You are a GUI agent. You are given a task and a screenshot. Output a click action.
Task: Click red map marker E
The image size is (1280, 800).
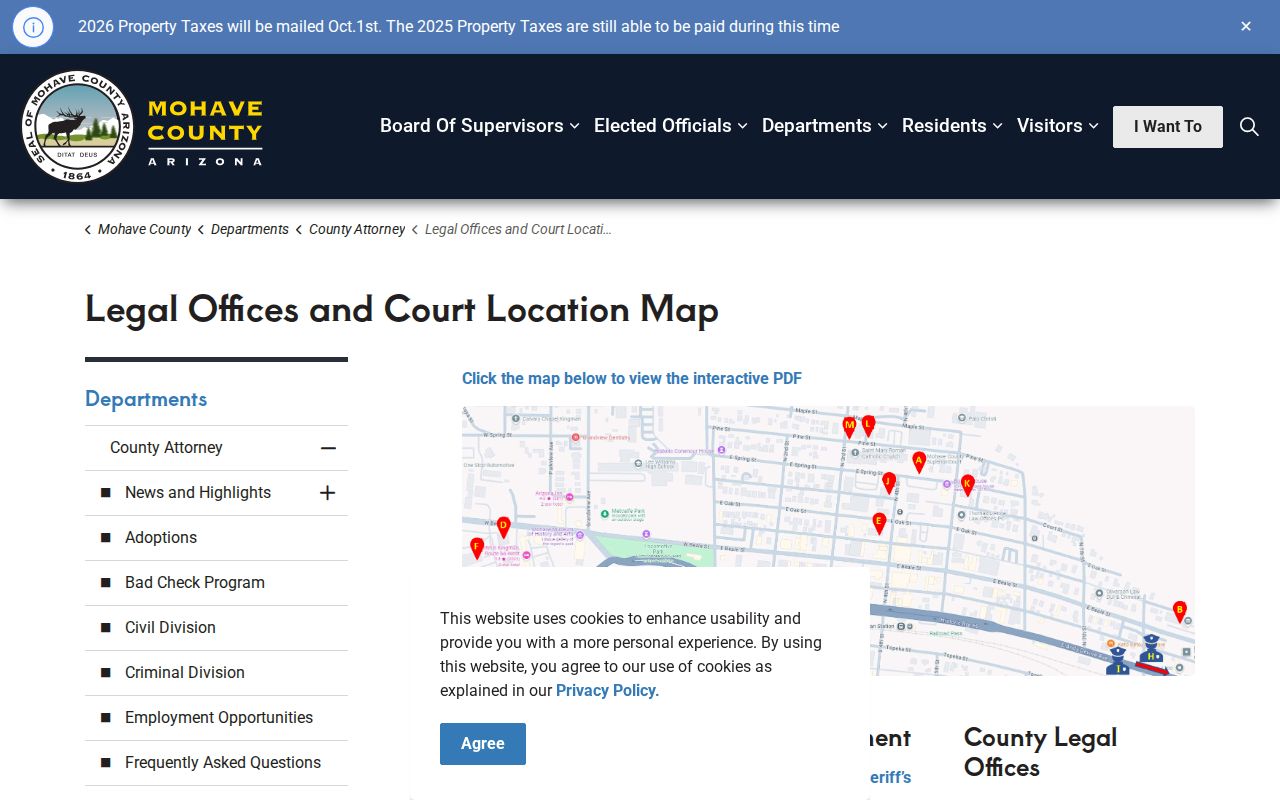pos(879,523)
